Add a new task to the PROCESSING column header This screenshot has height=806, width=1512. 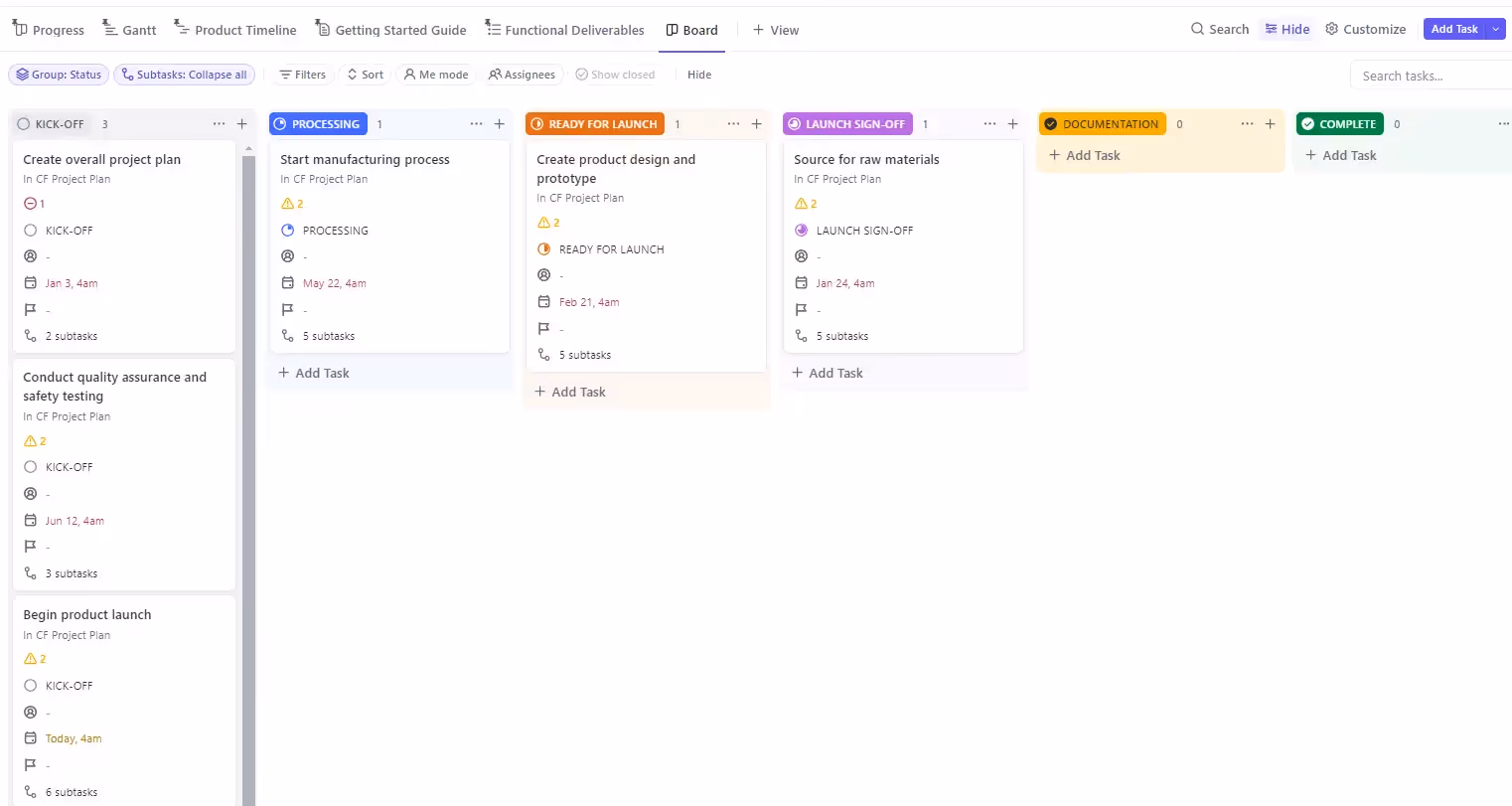[500, 123]
